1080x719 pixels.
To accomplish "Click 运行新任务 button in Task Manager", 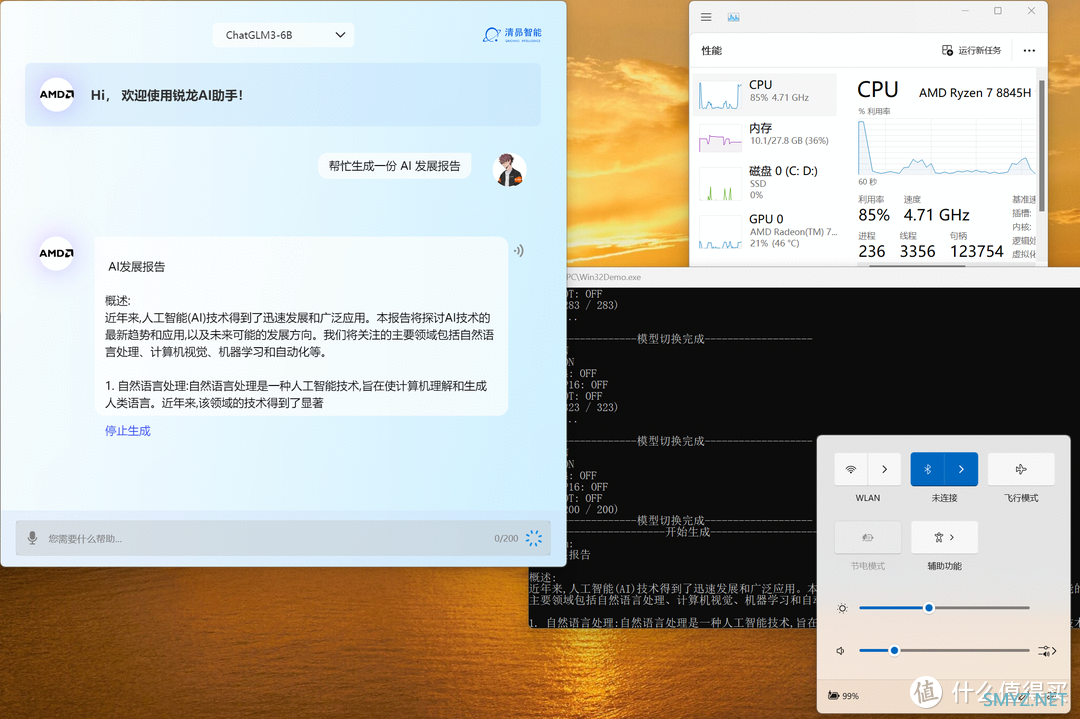I will (971, 50).
